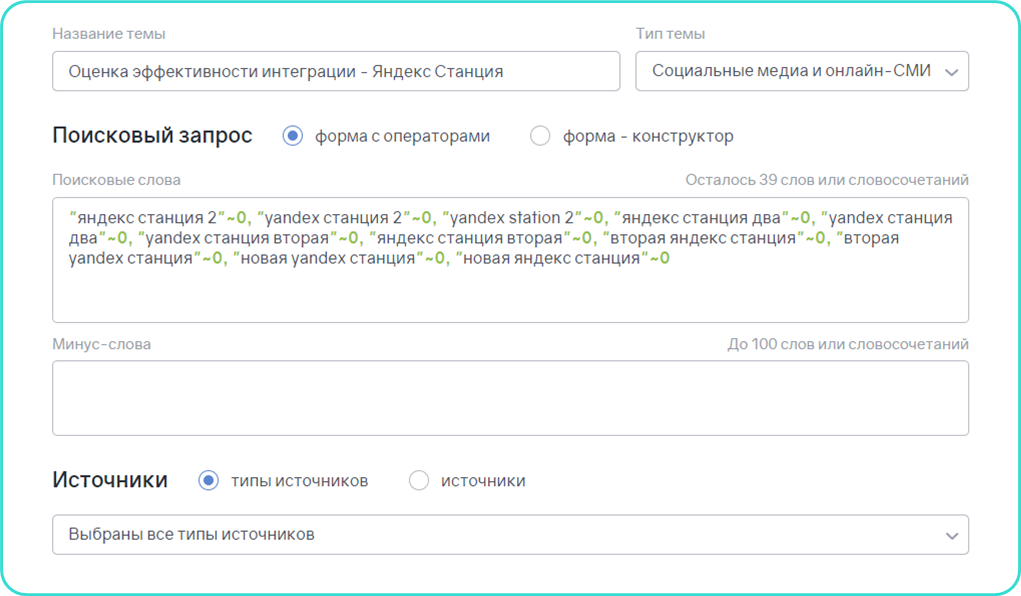Switch to the "источники" radio option
1021x596 pixels.
[x=419, y=481]
